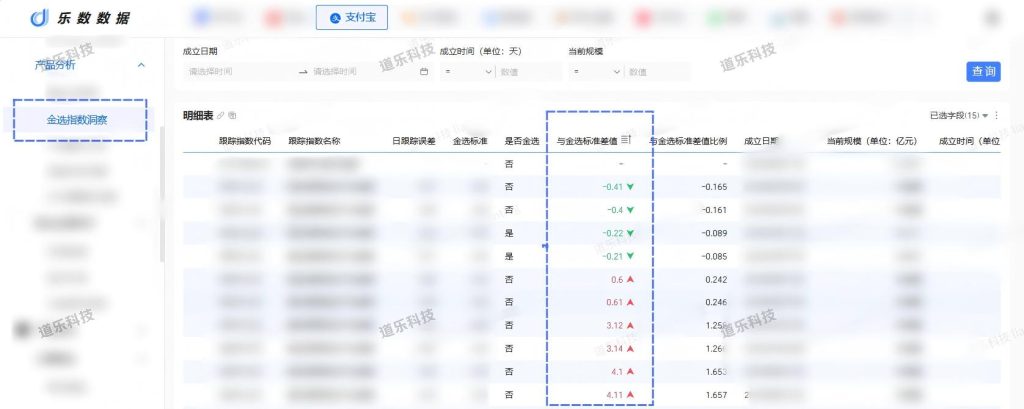
Task: Collapse the 产品分析 menu section
Action: click(140, 65)
